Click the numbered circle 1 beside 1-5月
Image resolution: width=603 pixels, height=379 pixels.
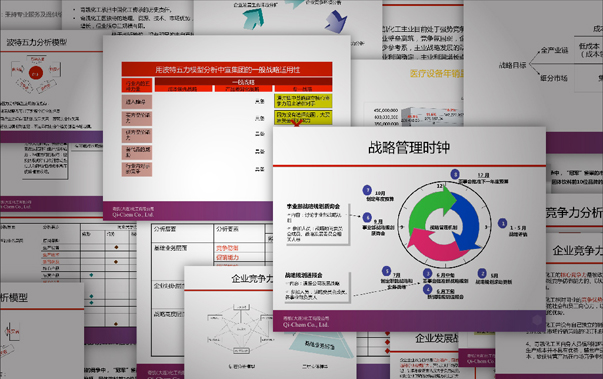click(502, 223)
